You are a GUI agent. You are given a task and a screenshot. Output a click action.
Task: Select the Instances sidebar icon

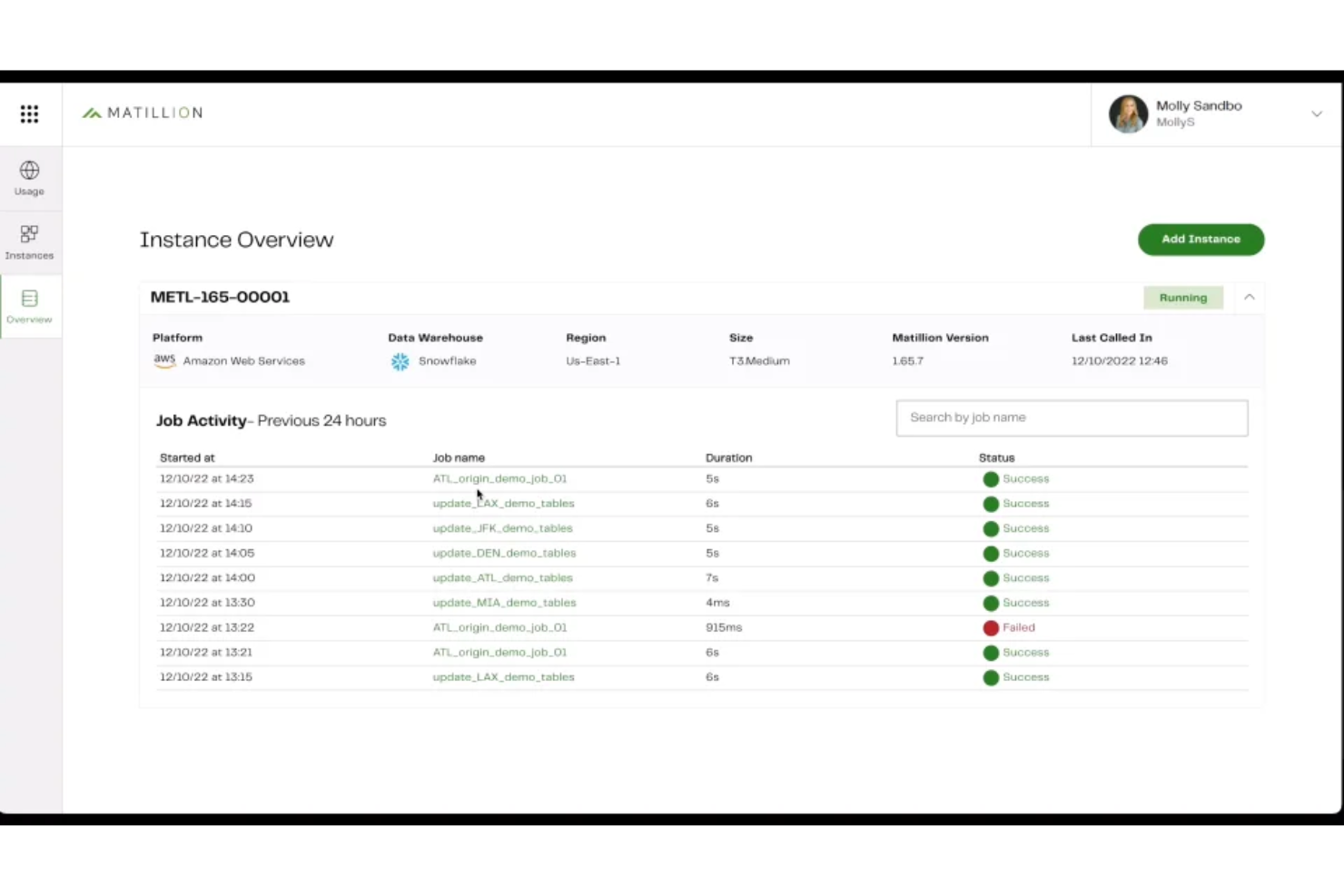pos(29,234)
